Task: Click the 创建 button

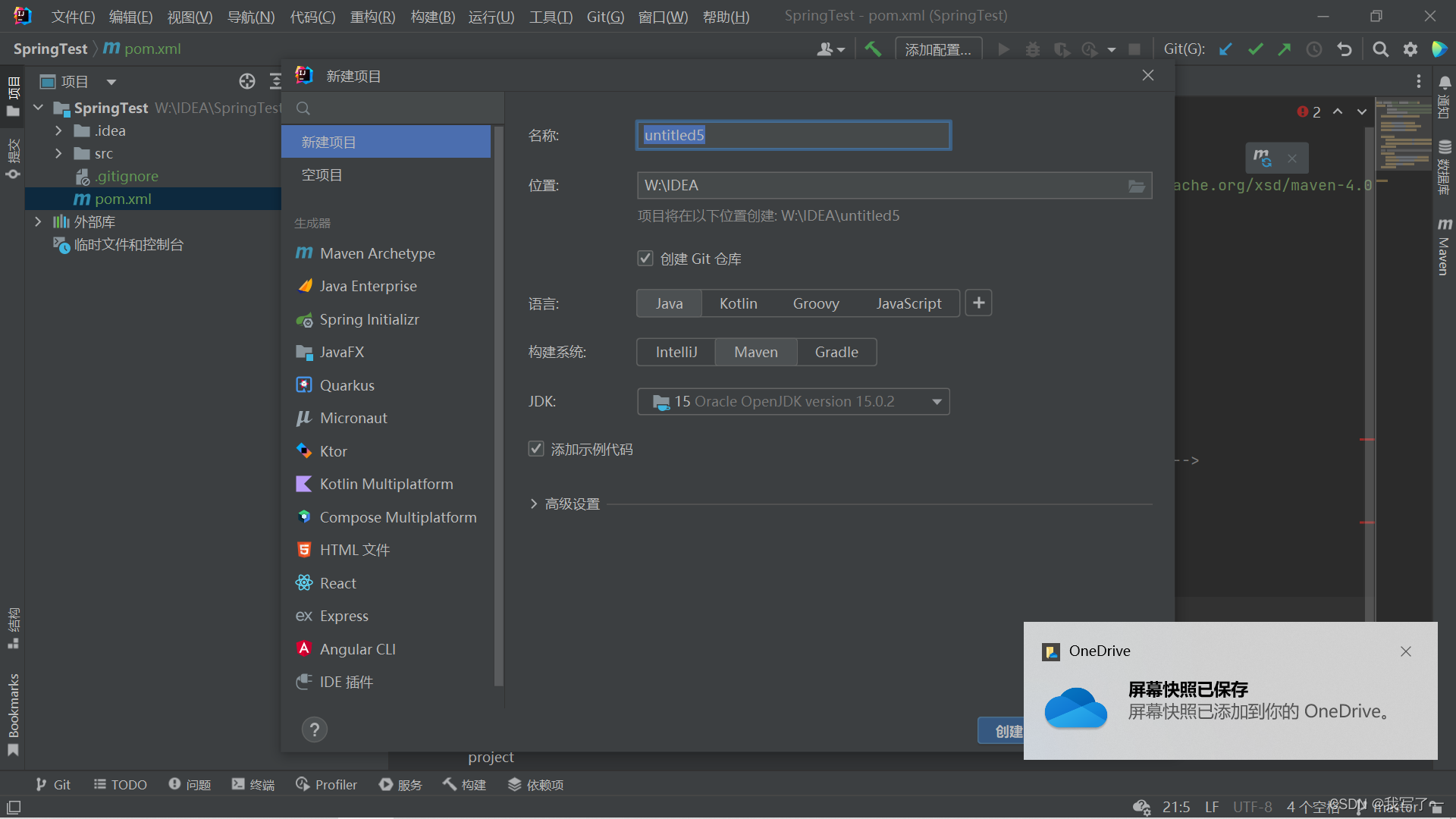Action: pos(1001,731)
